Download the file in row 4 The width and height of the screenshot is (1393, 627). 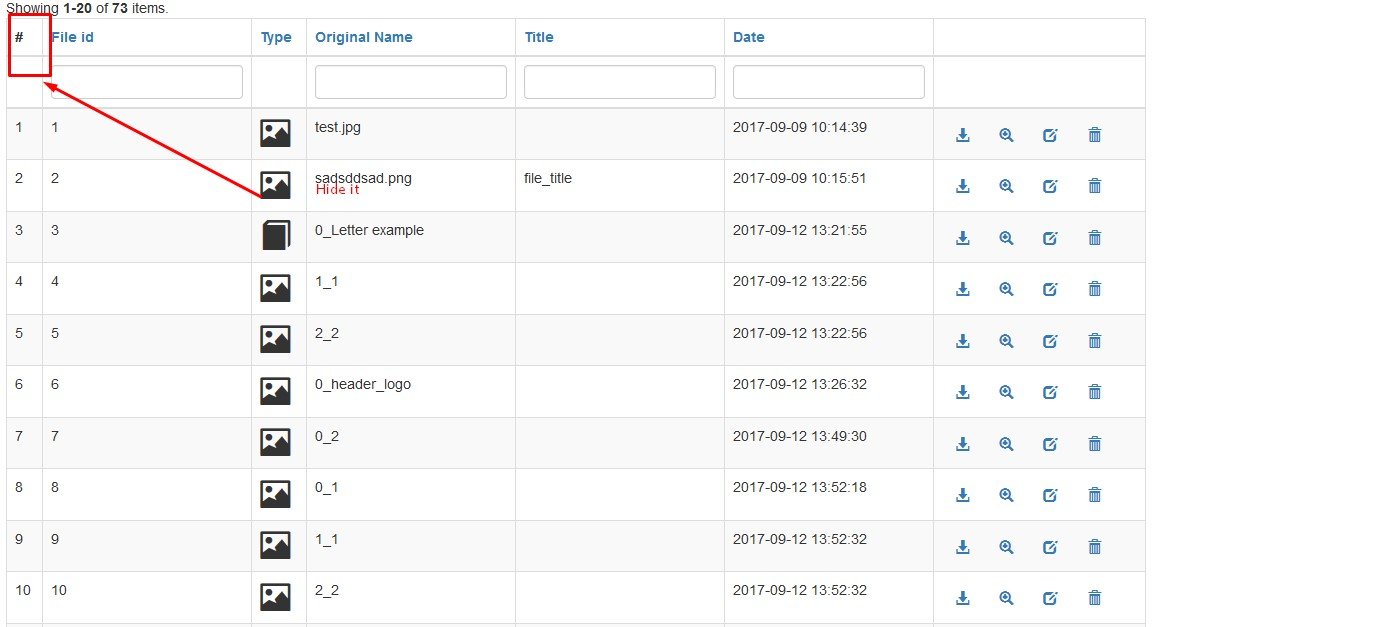click(963, 289)
